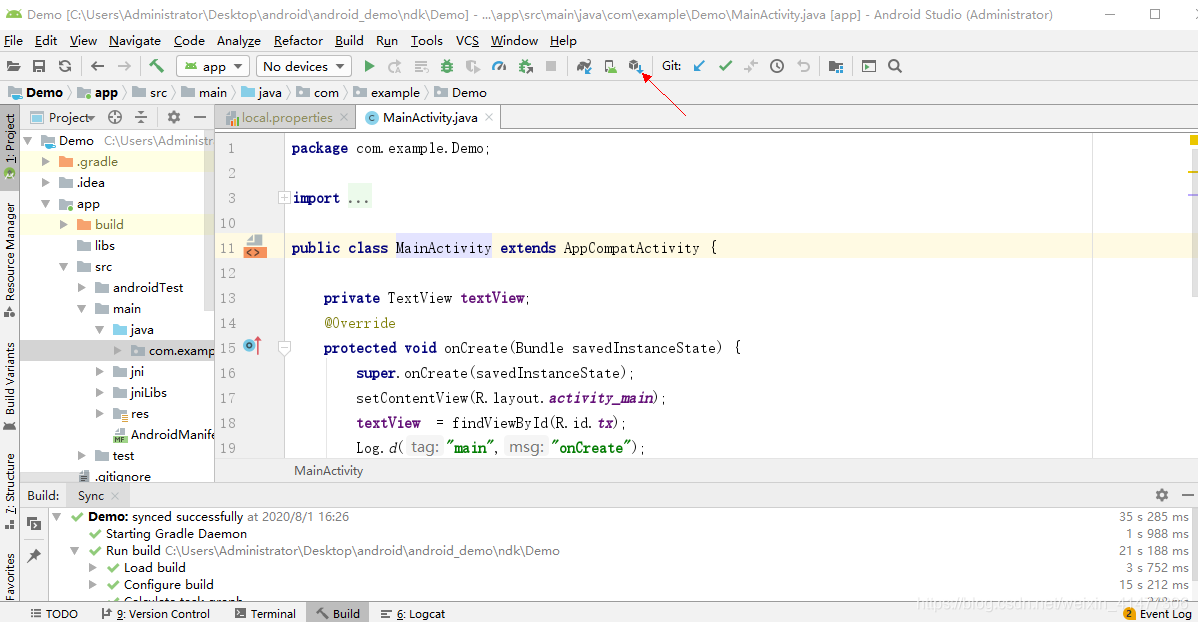Open the VCS menu
Screen dimensions: 1198x622
point(467,40)
